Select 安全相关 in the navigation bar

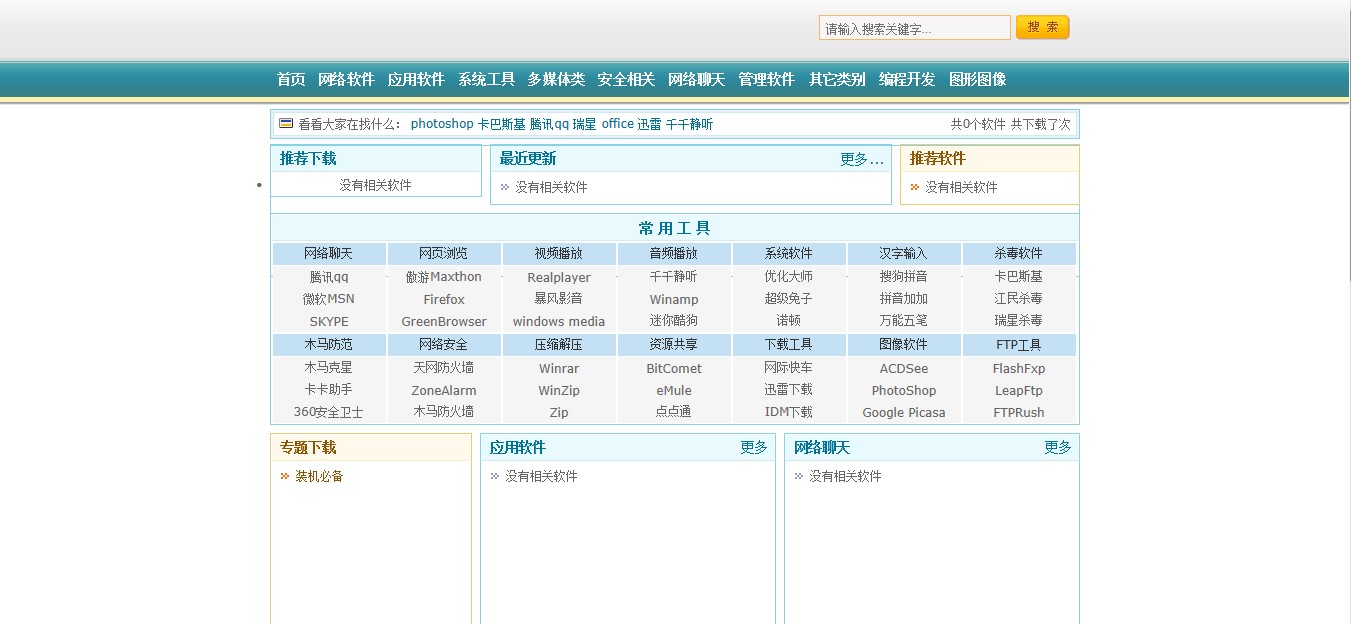click(x=626, y=80)
